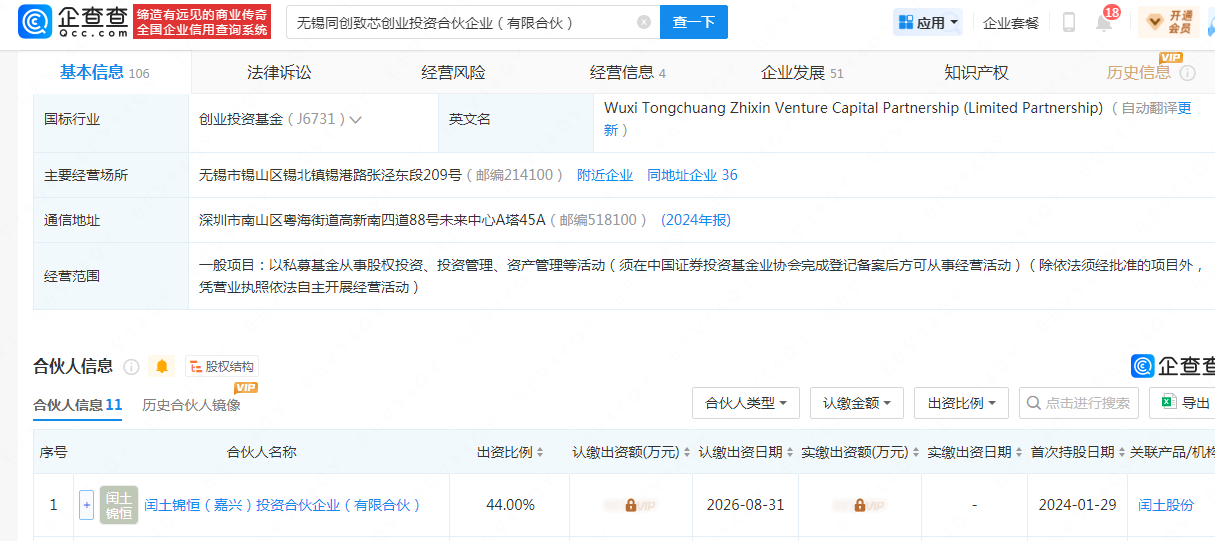Open the 附近企业 link
The height and width of the screenshot is (541, 1215).
tap(605, 175)
